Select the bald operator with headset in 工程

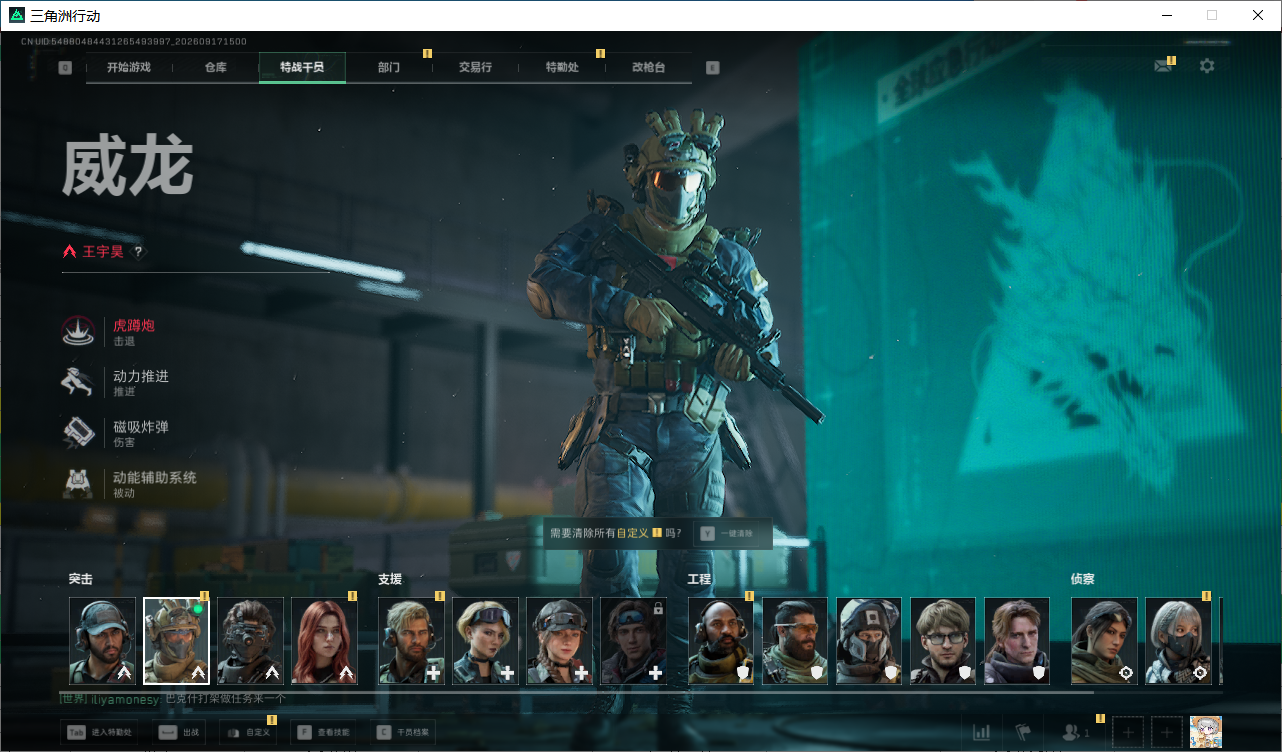coord(722,641)
